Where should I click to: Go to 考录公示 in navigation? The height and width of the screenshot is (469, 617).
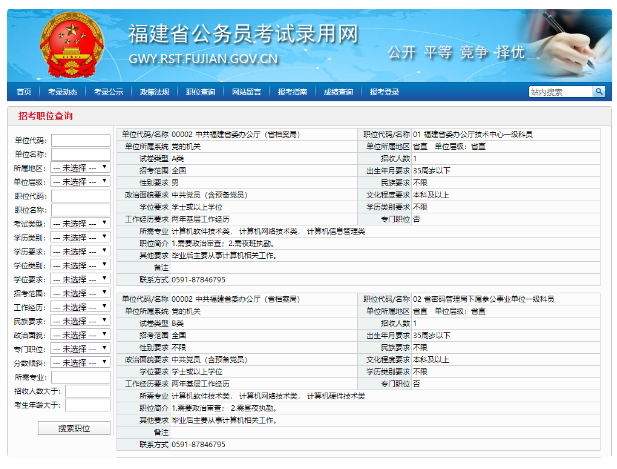click(x=108, y=92)
